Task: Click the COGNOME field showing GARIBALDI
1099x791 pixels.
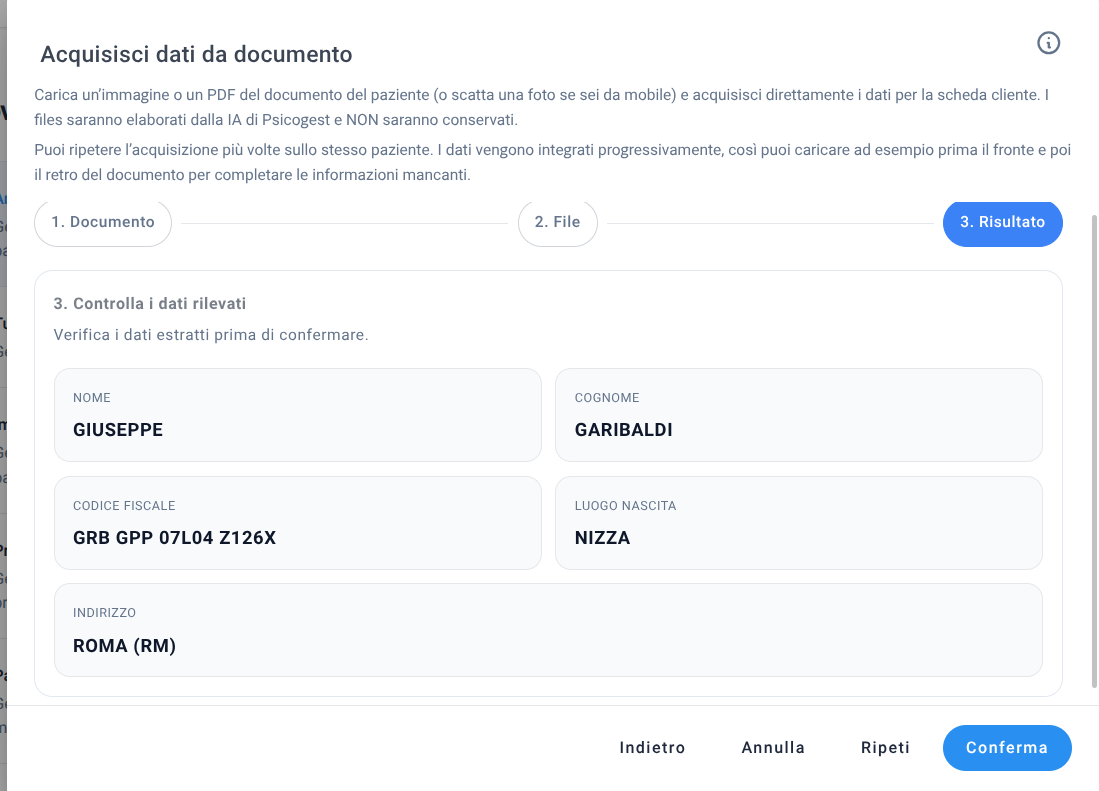Action: pyautogui.click(x=798, y=415)
